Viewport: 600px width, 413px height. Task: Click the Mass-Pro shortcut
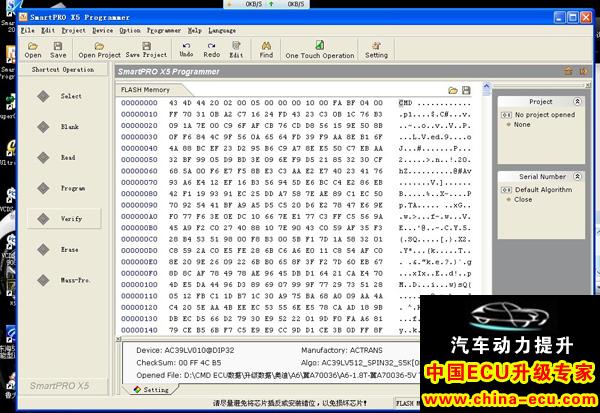64,280
